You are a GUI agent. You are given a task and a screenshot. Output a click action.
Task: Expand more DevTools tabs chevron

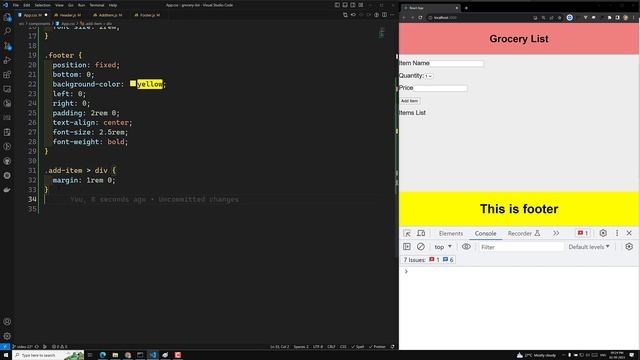coord(556,233)
